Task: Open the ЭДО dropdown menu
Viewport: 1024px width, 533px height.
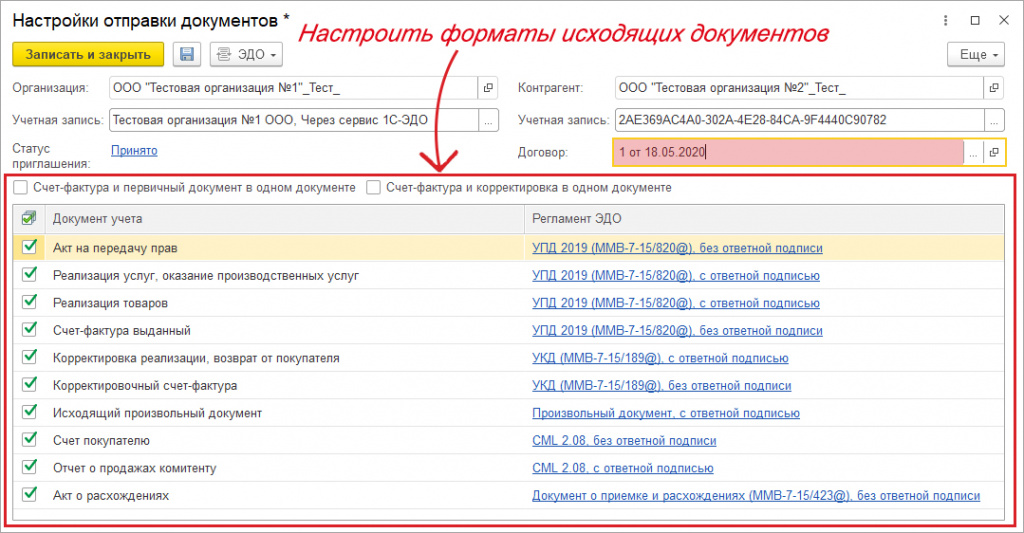Action: point(246,54)
